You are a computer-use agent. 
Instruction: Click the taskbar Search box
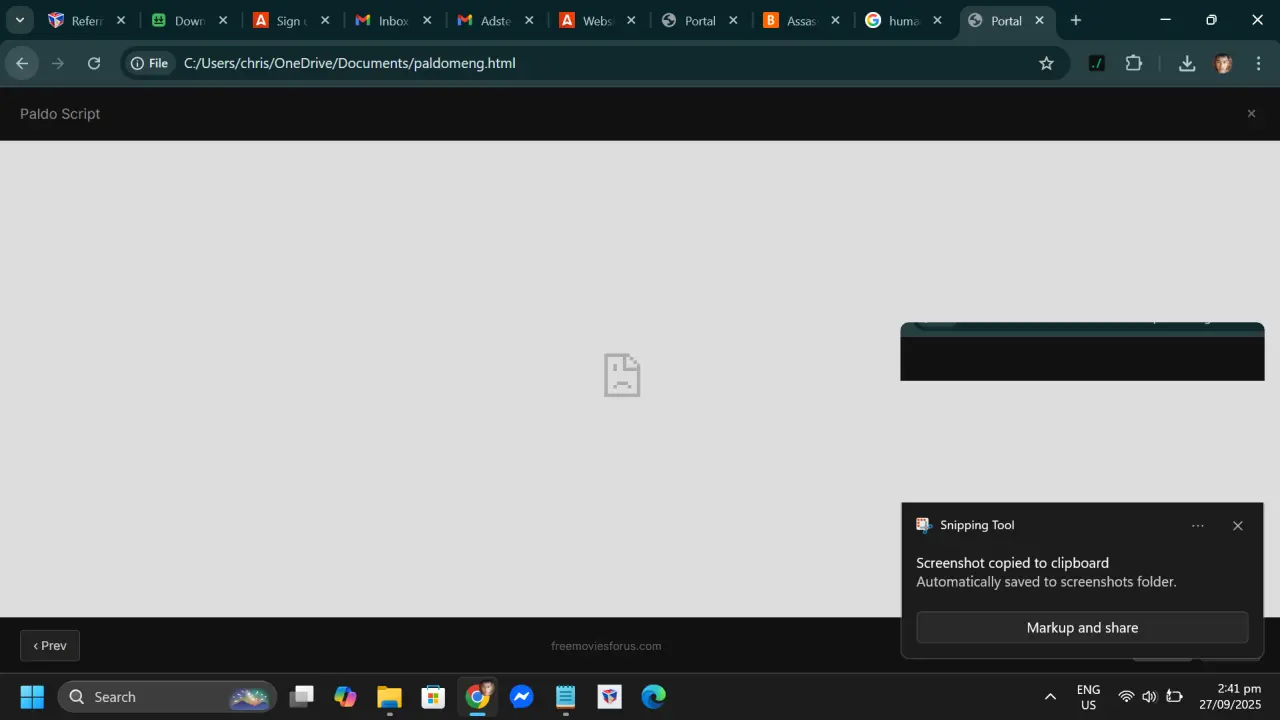[167, 697]
